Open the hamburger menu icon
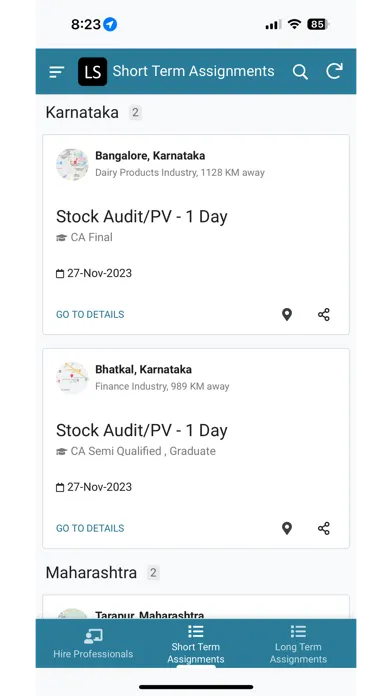Viewport: 392px width, 696px height. (x=57, y=71)
